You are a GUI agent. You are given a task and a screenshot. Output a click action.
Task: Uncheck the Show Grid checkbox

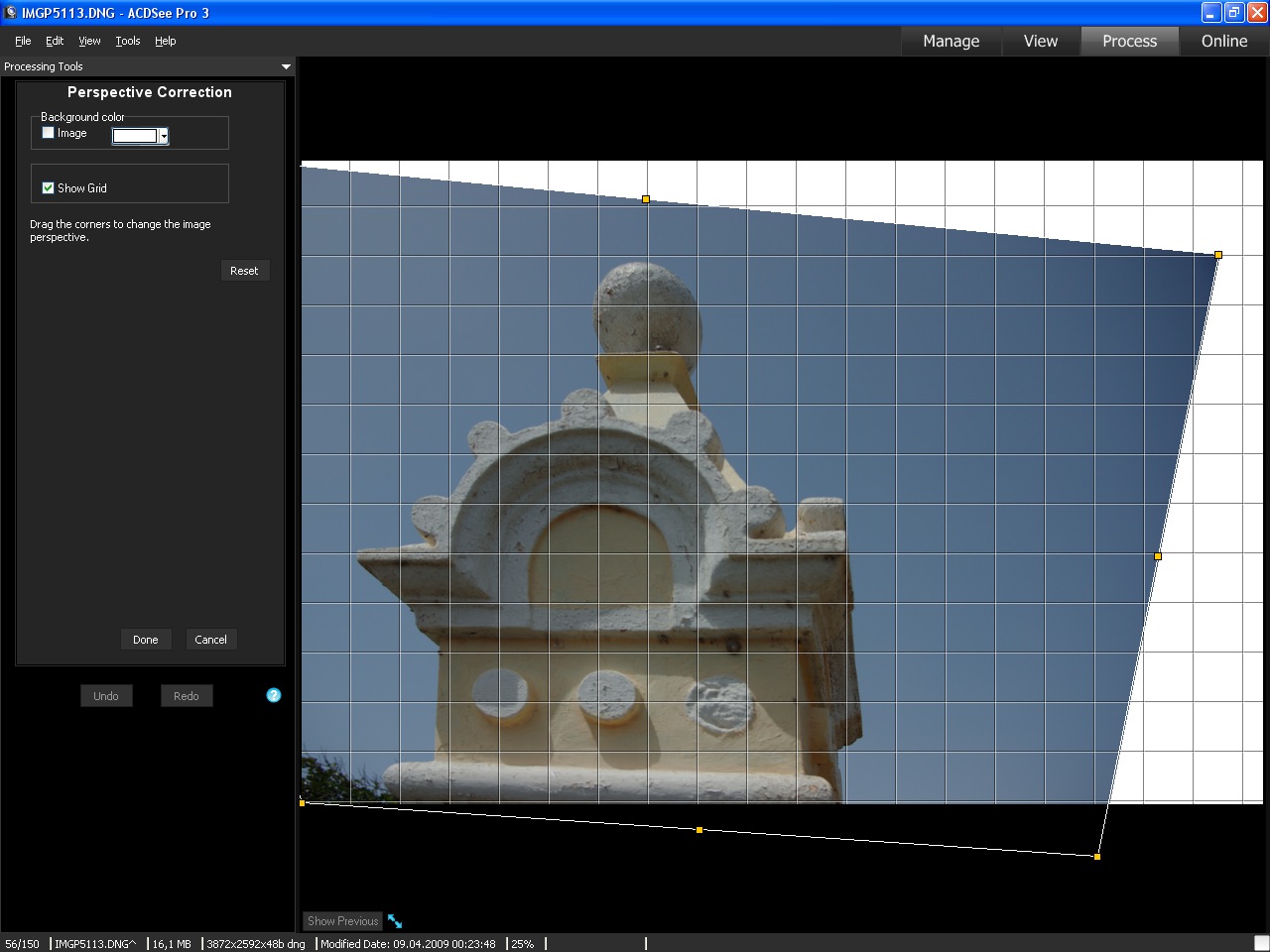pos(49,187)
